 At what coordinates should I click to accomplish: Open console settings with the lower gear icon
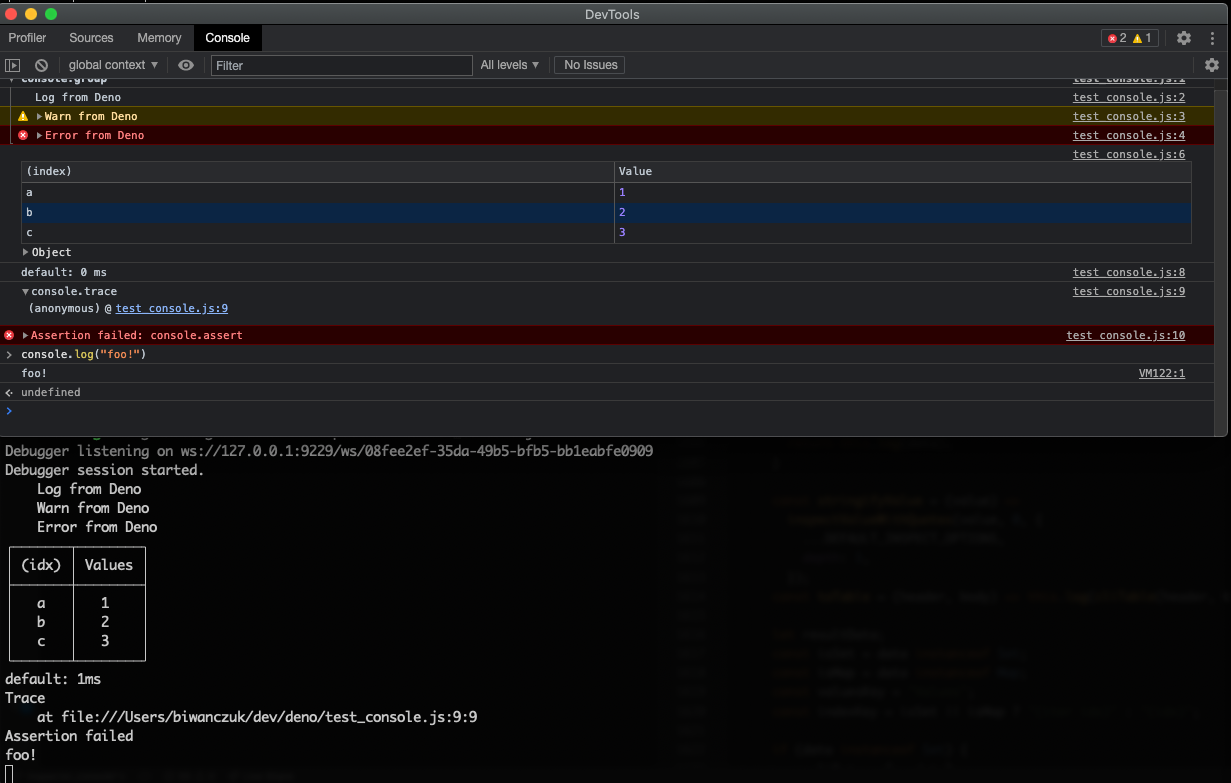point(1211,65)
